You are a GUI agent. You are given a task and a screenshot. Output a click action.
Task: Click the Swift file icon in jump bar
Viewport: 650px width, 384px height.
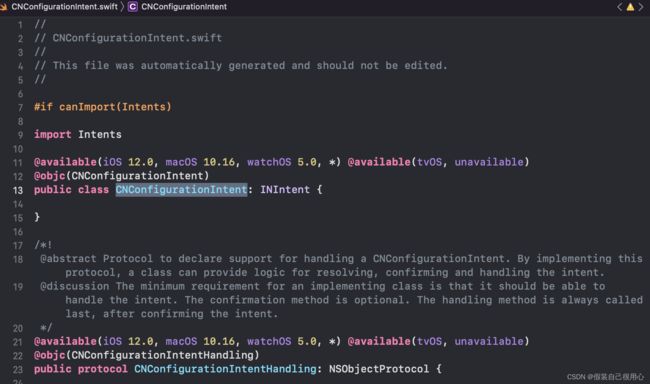coord(4,7)
